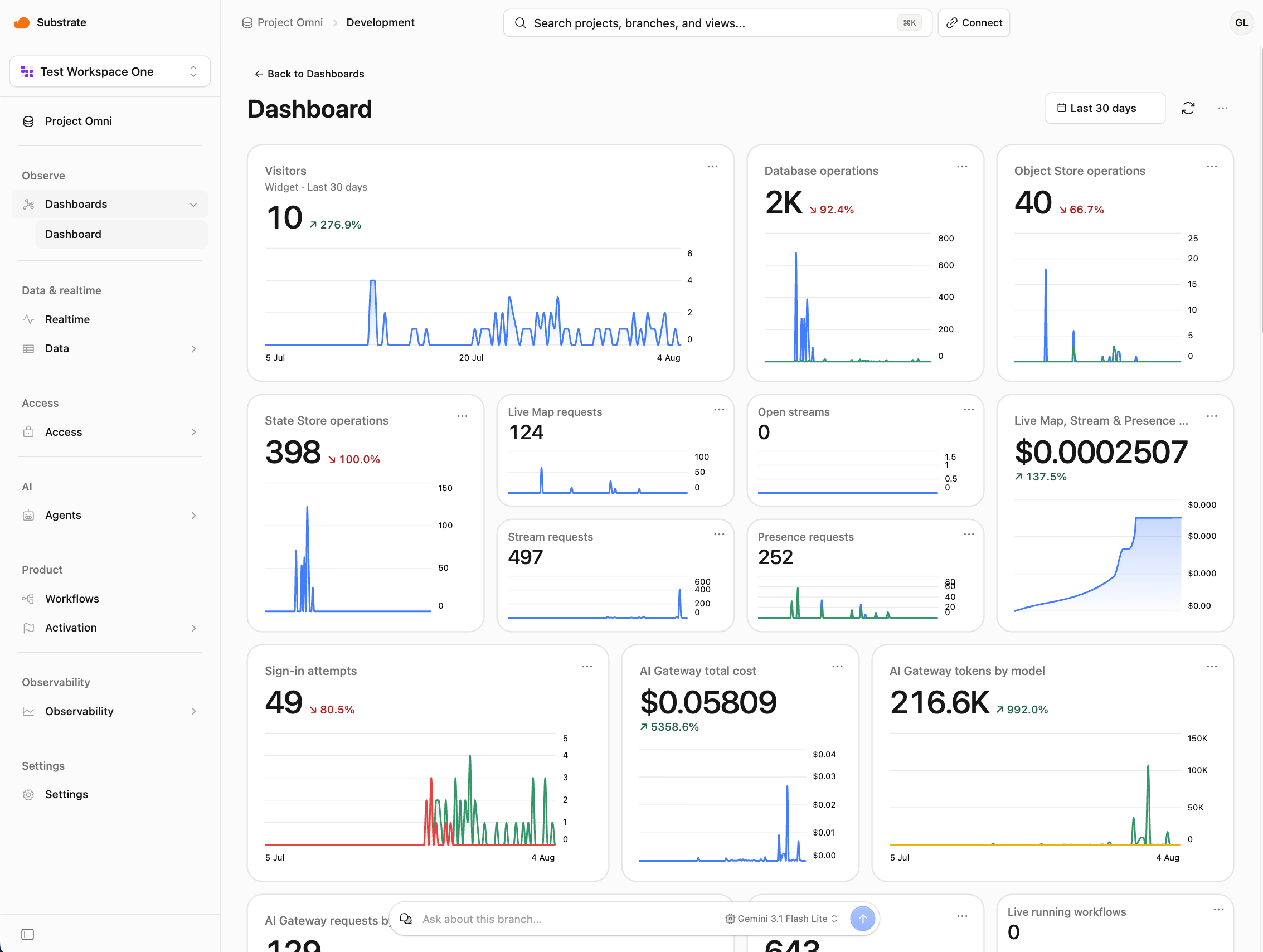1263x952 pixels.
Task: Click the $0.05809 total cost value
Action: (708, 702)
